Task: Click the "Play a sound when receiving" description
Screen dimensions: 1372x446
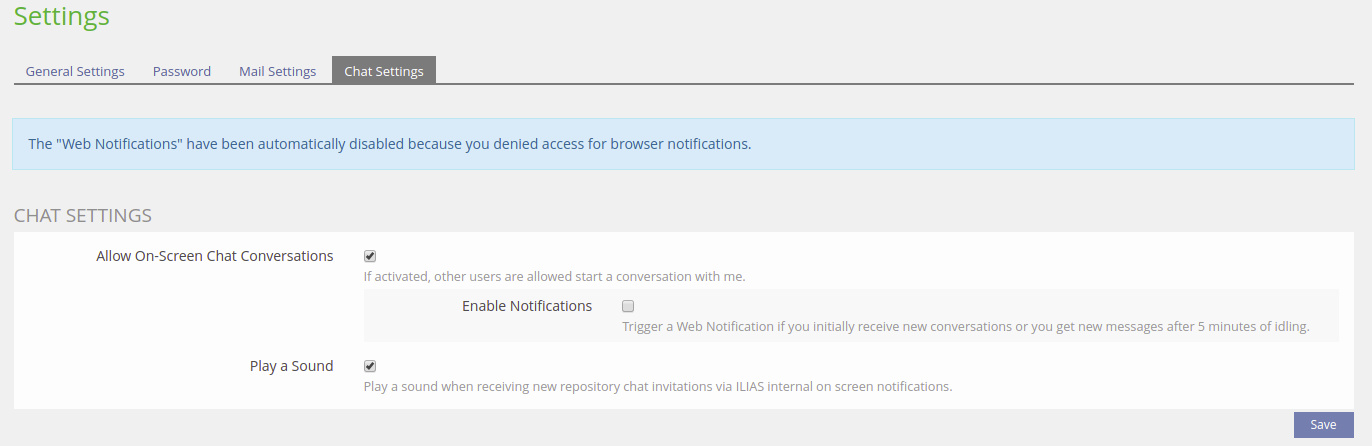Action: pyautogui.click(x=657, y=386)
